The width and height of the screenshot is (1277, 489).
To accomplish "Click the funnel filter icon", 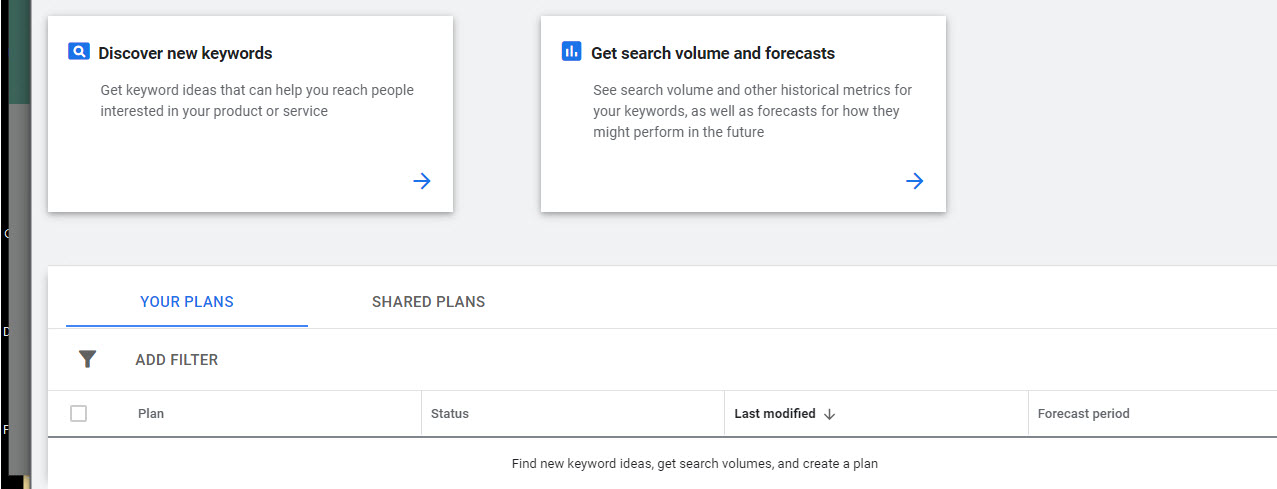I will click(87, 359).
